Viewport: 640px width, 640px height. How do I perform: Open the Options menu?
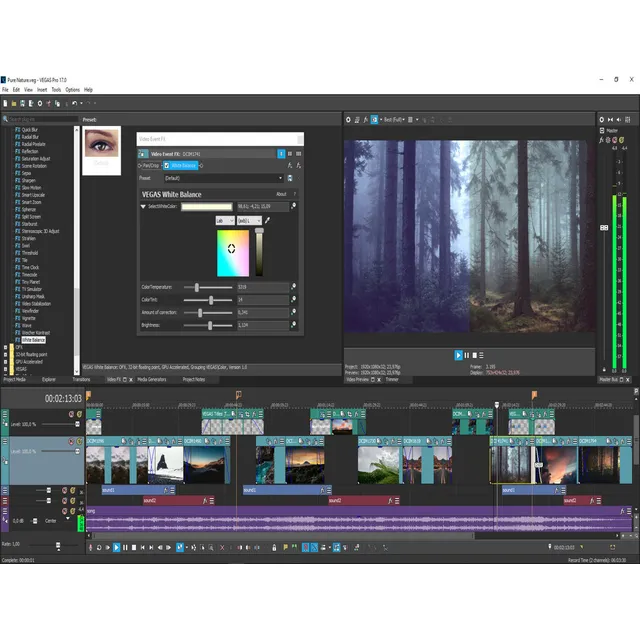73,90
